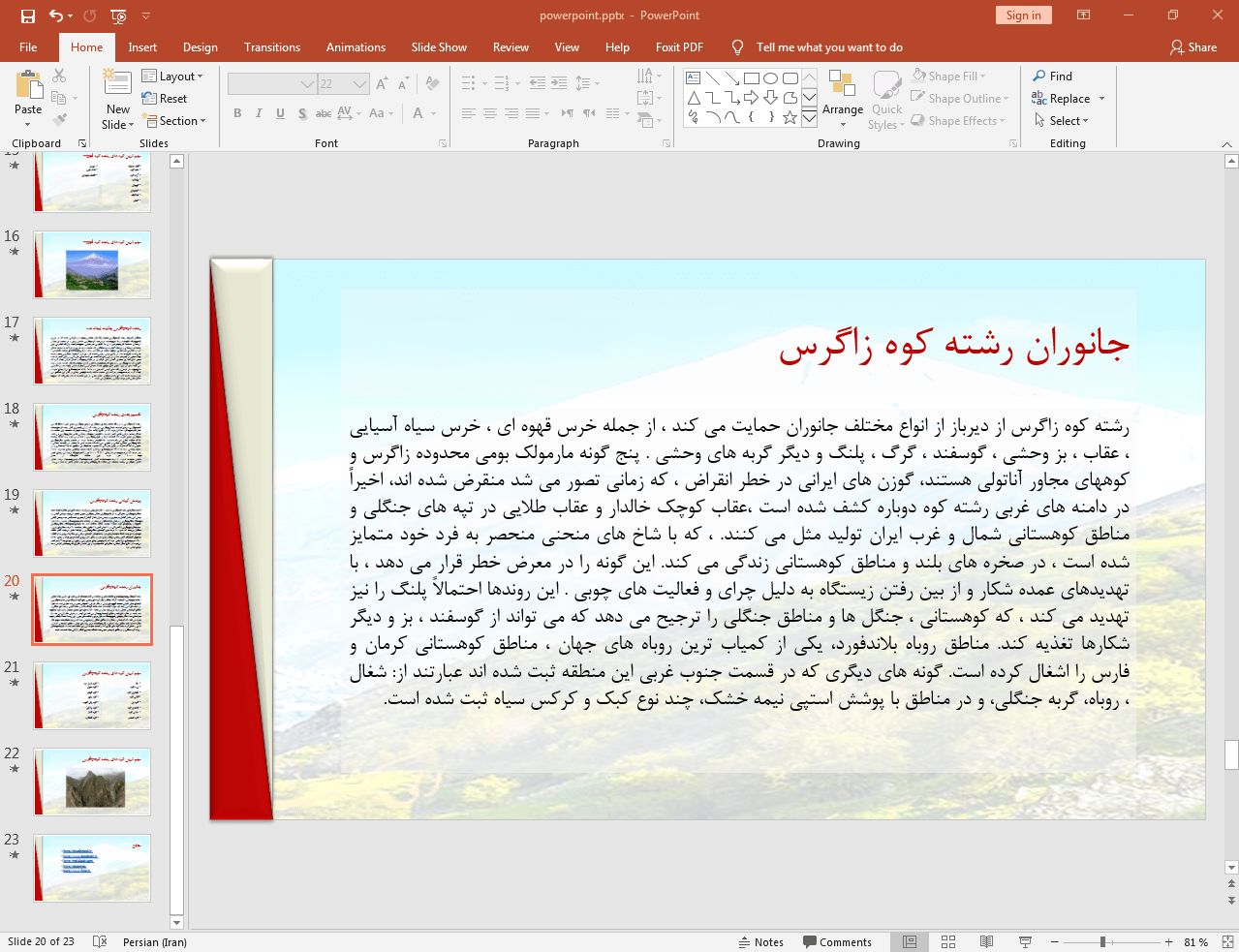The height and width of the screenshot is (952, 1239).
Task: Choose the Right Arrow block shape
Action: [x=752, y=98]
